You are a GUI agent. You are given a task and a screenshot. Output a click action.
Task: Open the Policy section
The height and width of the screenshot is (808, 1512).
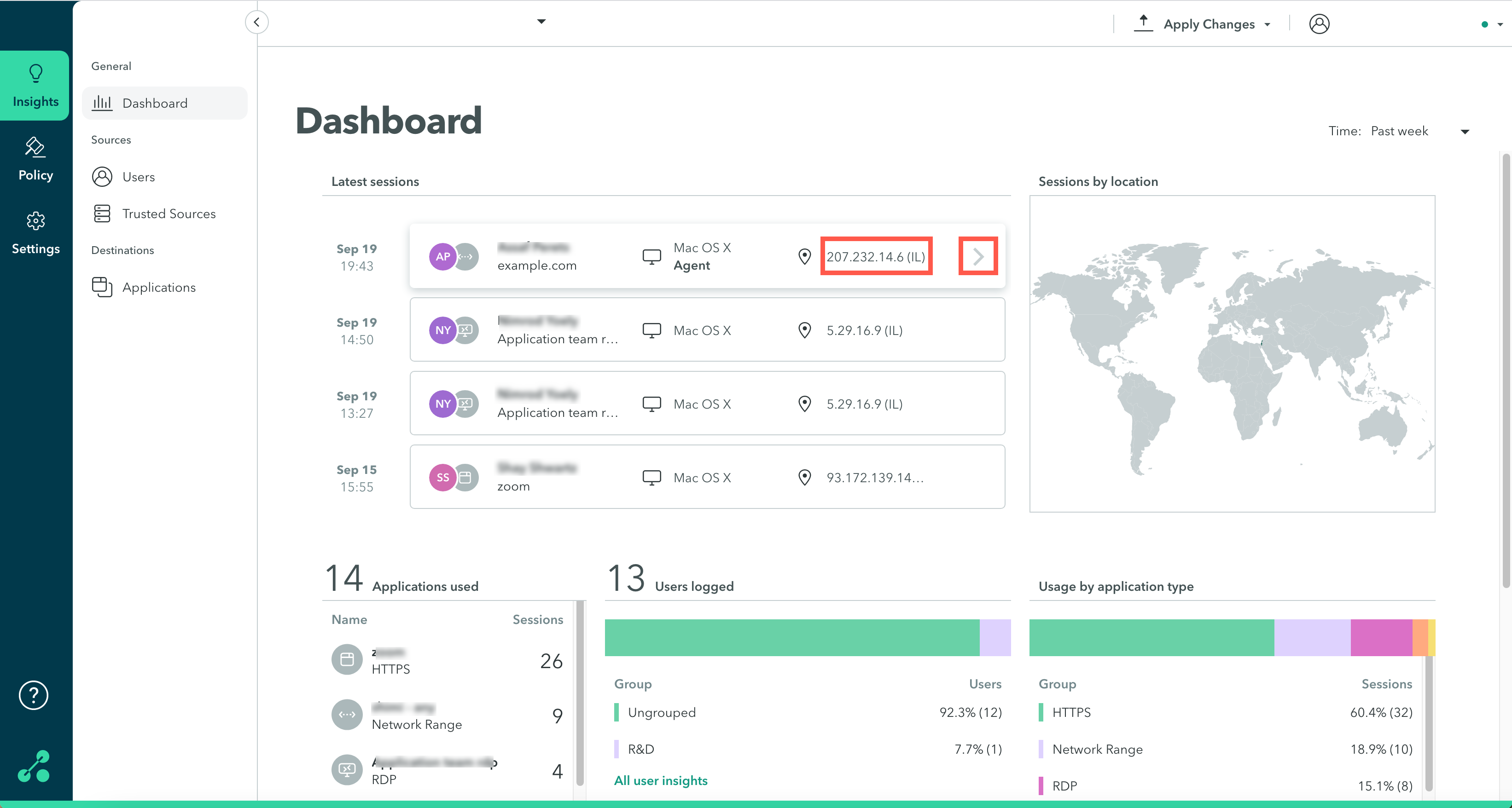click(x=35, y=160)
